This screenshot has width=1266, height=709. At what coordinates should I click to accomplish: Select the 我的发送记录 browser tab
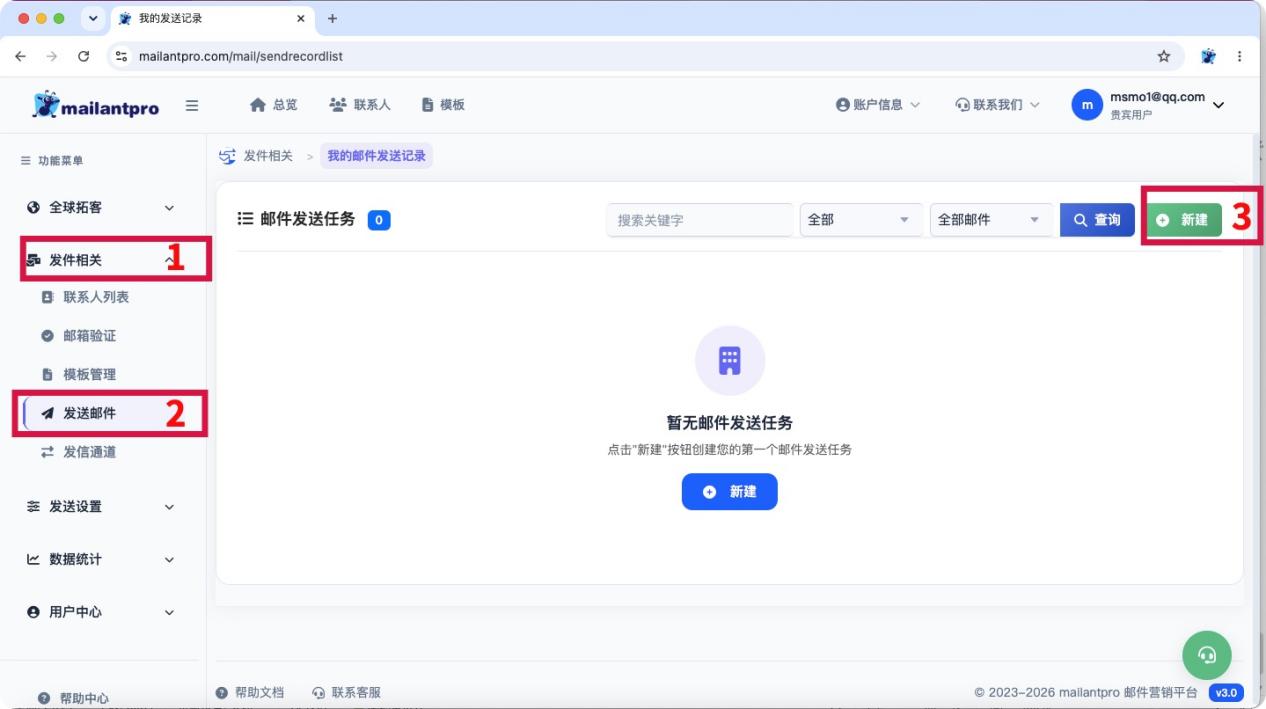[212, 18]
